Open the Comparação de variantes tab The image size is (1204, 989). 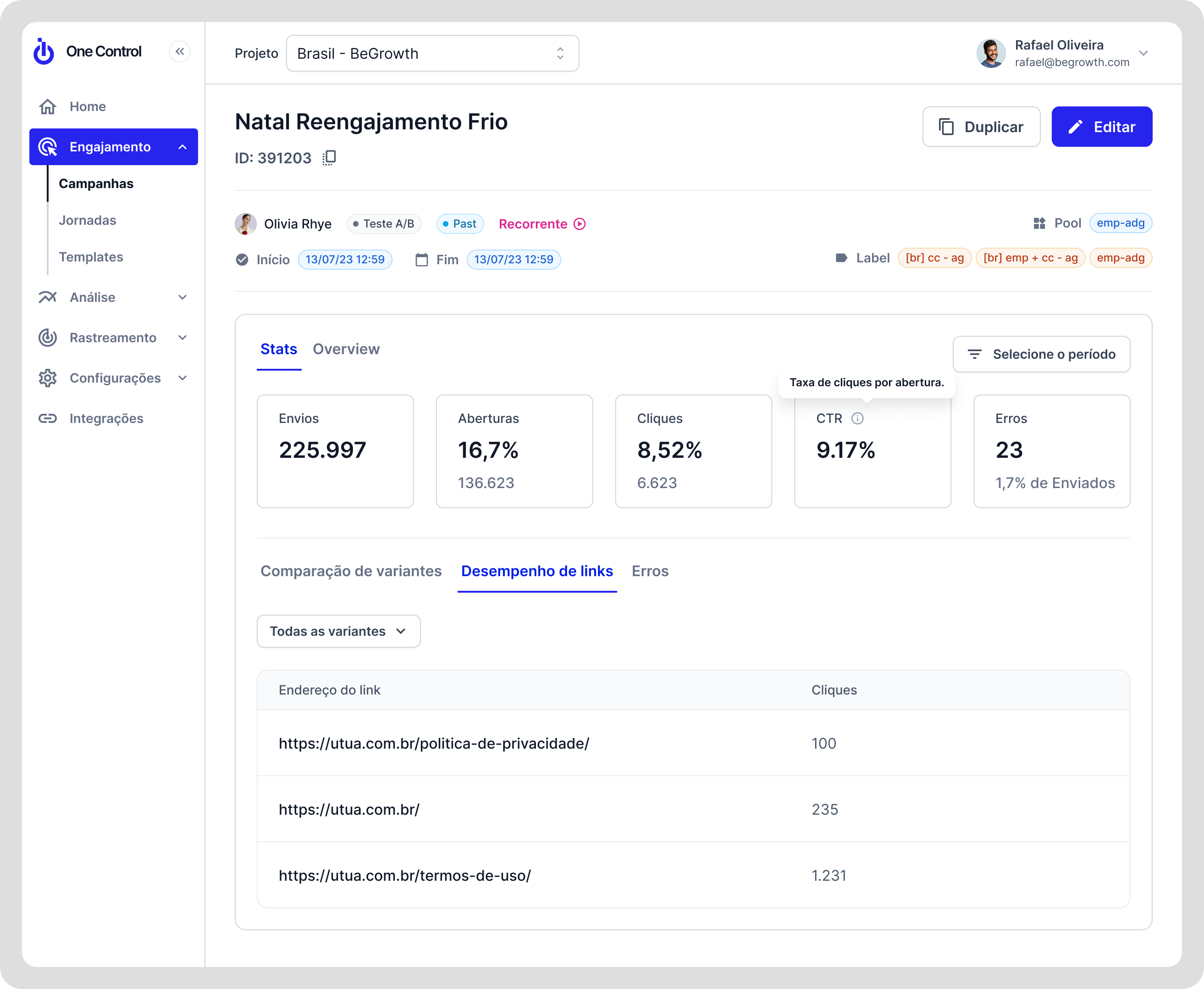pos(351,572)
